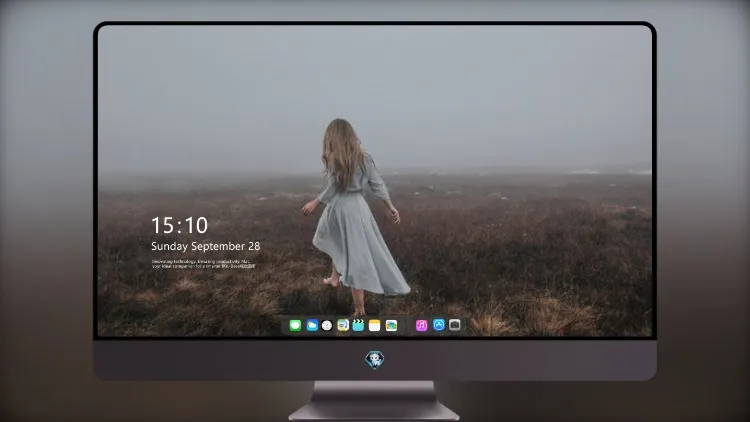The height and width of the screenshot is (422, 750).
Task: Open the green Messages app in dock
Action: tap(295, 325)
